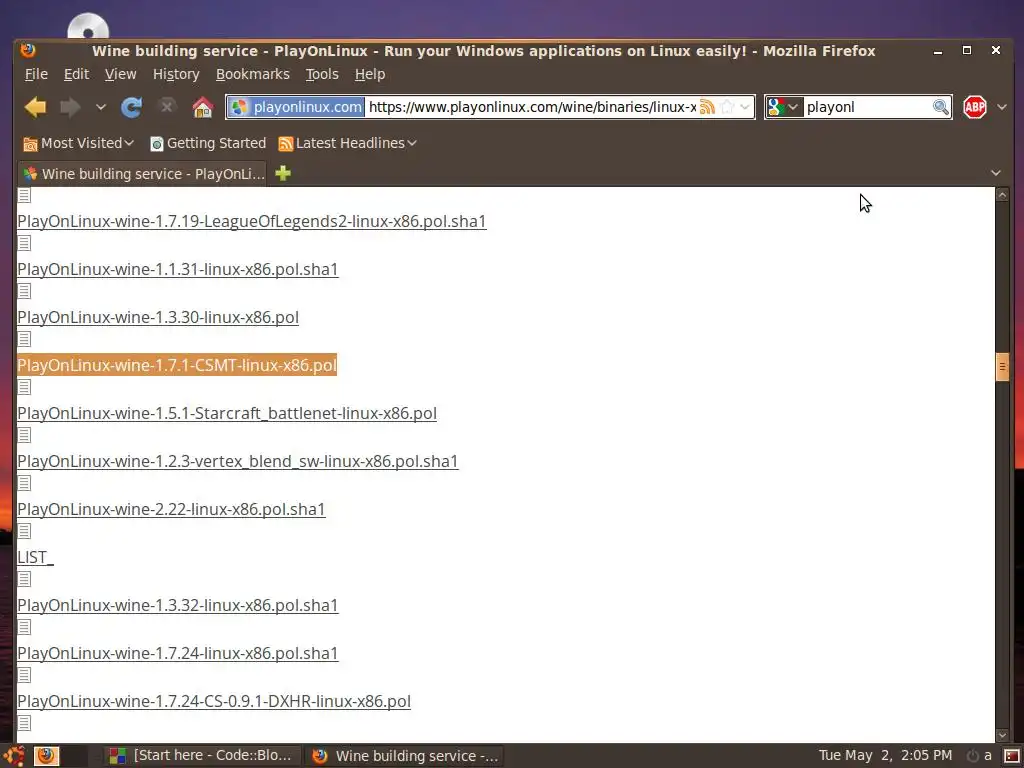
Task: Expand the Latest Headlines feed folder
Action: click(347, 143)
